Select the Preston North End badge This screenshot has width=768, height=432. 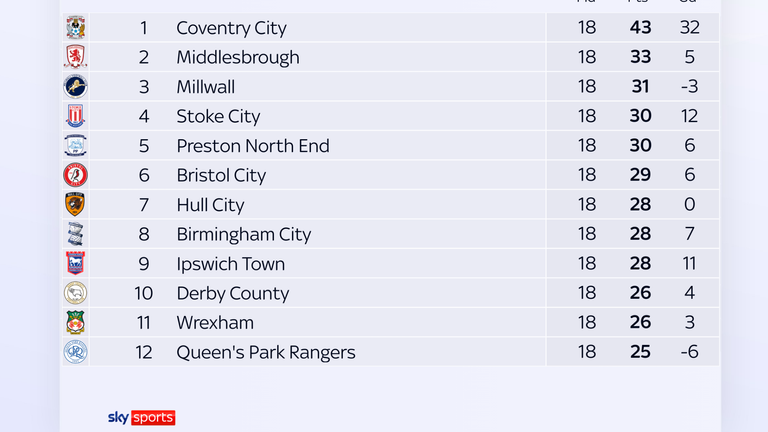coord(75,146)
